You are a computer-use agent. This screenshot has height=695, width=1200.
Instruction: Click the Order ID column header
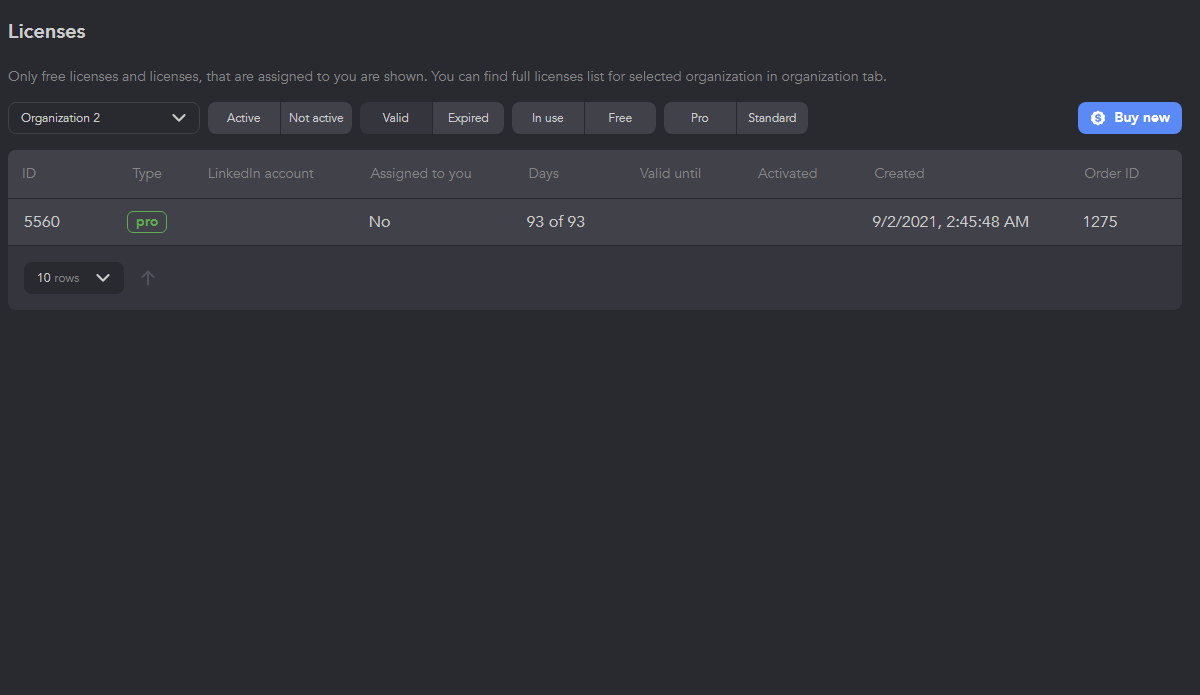(1111, 174)
